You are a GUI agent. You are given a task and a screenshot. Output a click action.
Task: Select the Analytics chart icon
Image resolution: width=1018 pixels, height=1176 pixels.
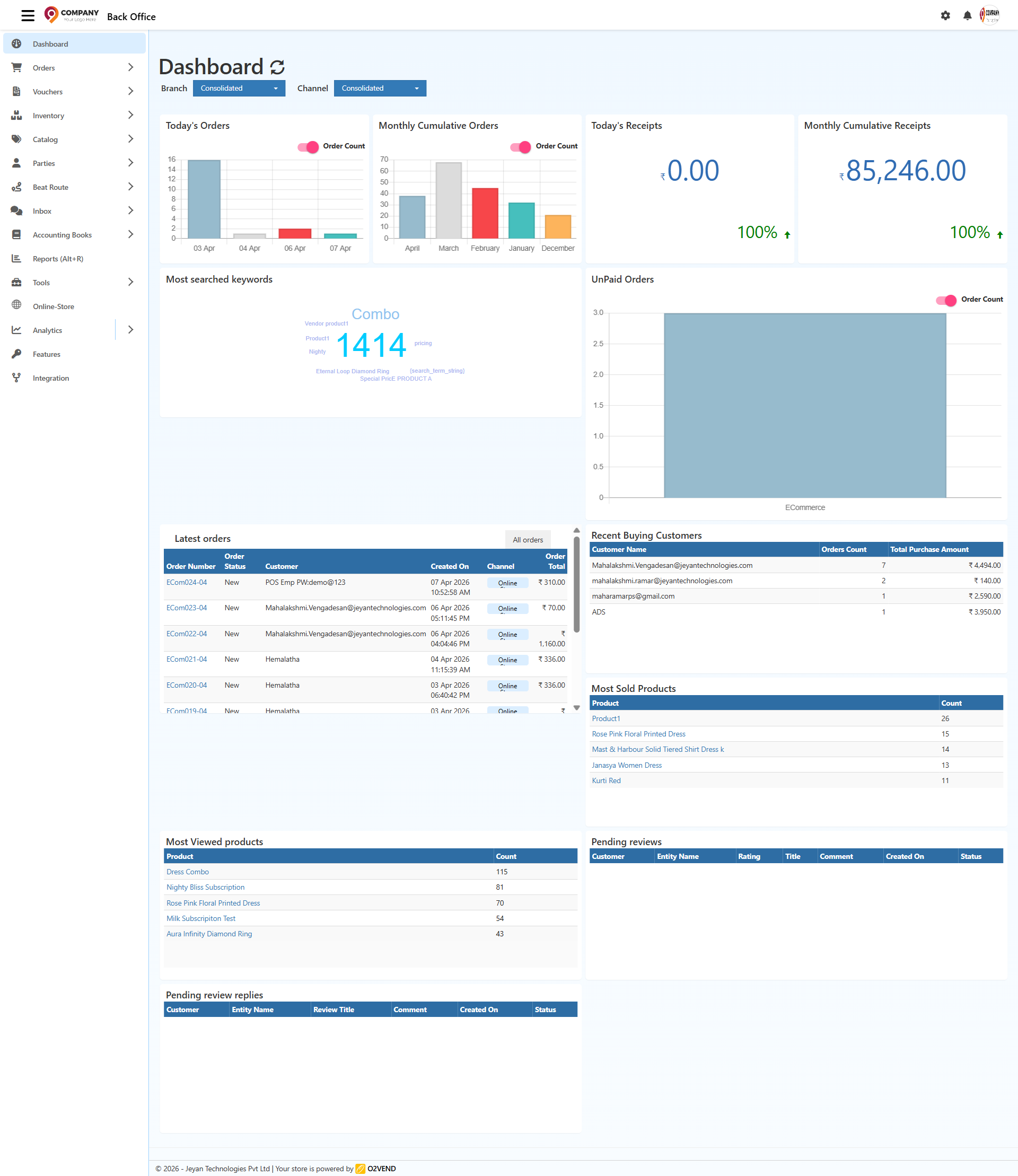coord(16,329)
